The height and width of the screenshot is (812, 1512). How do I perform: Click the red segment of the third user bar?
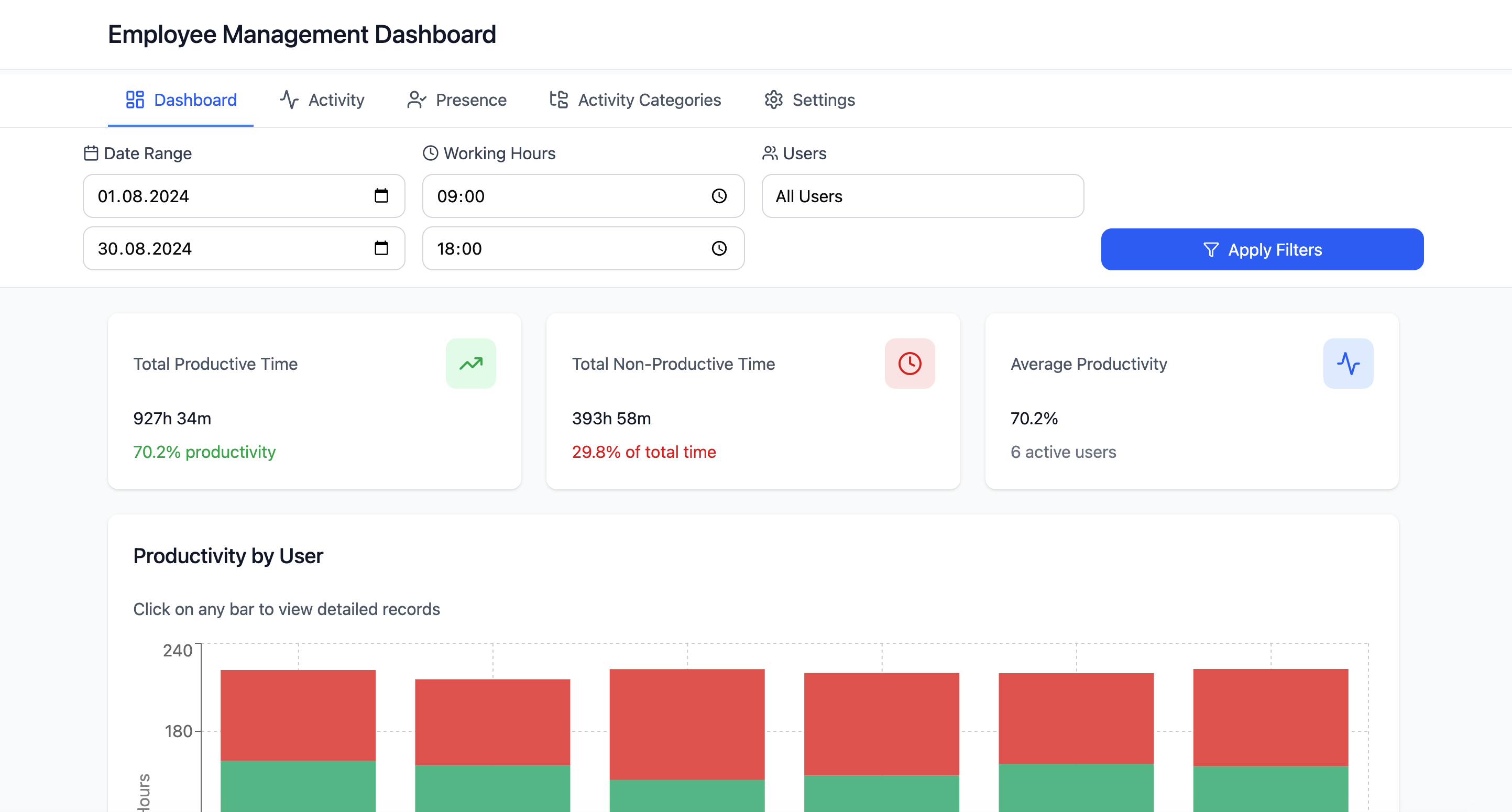pyautogui.click(x=687, y=724)
